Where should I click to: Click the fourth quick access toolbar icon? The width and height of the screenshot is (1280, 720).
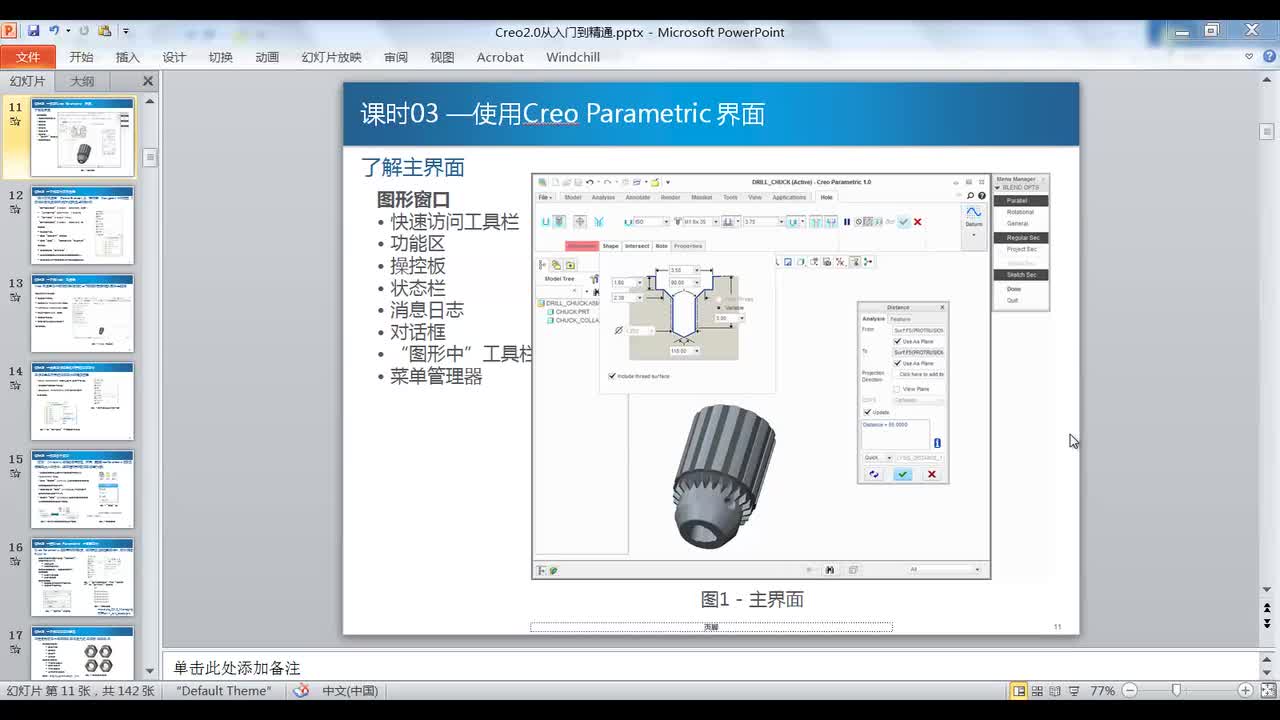105,31
